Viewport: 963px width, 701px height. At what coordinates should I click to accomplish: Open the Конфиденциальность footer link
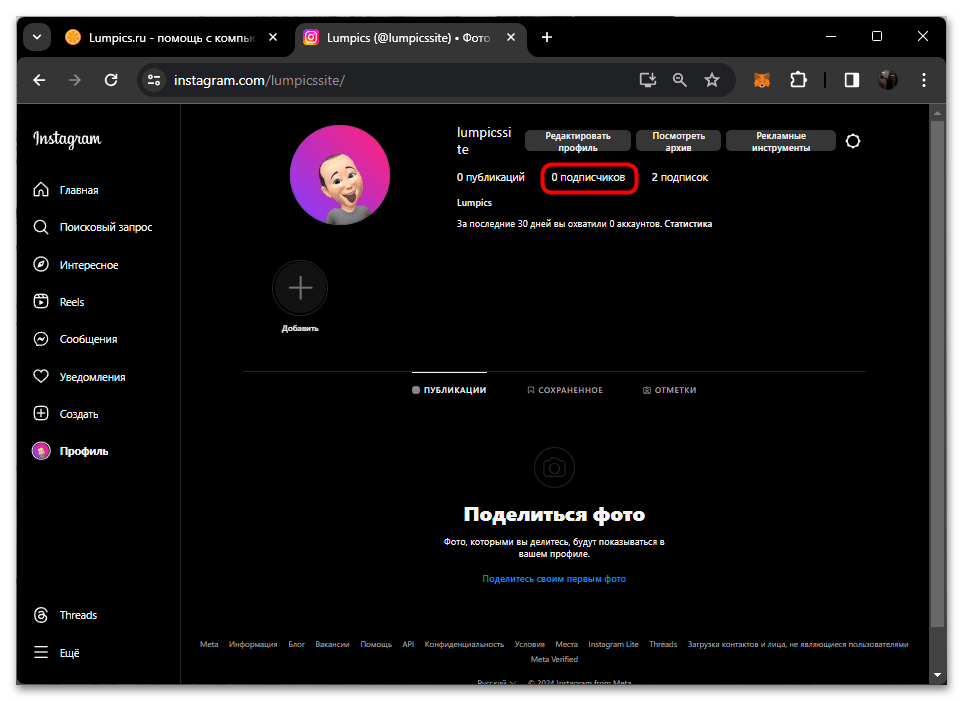click(464, 644)
